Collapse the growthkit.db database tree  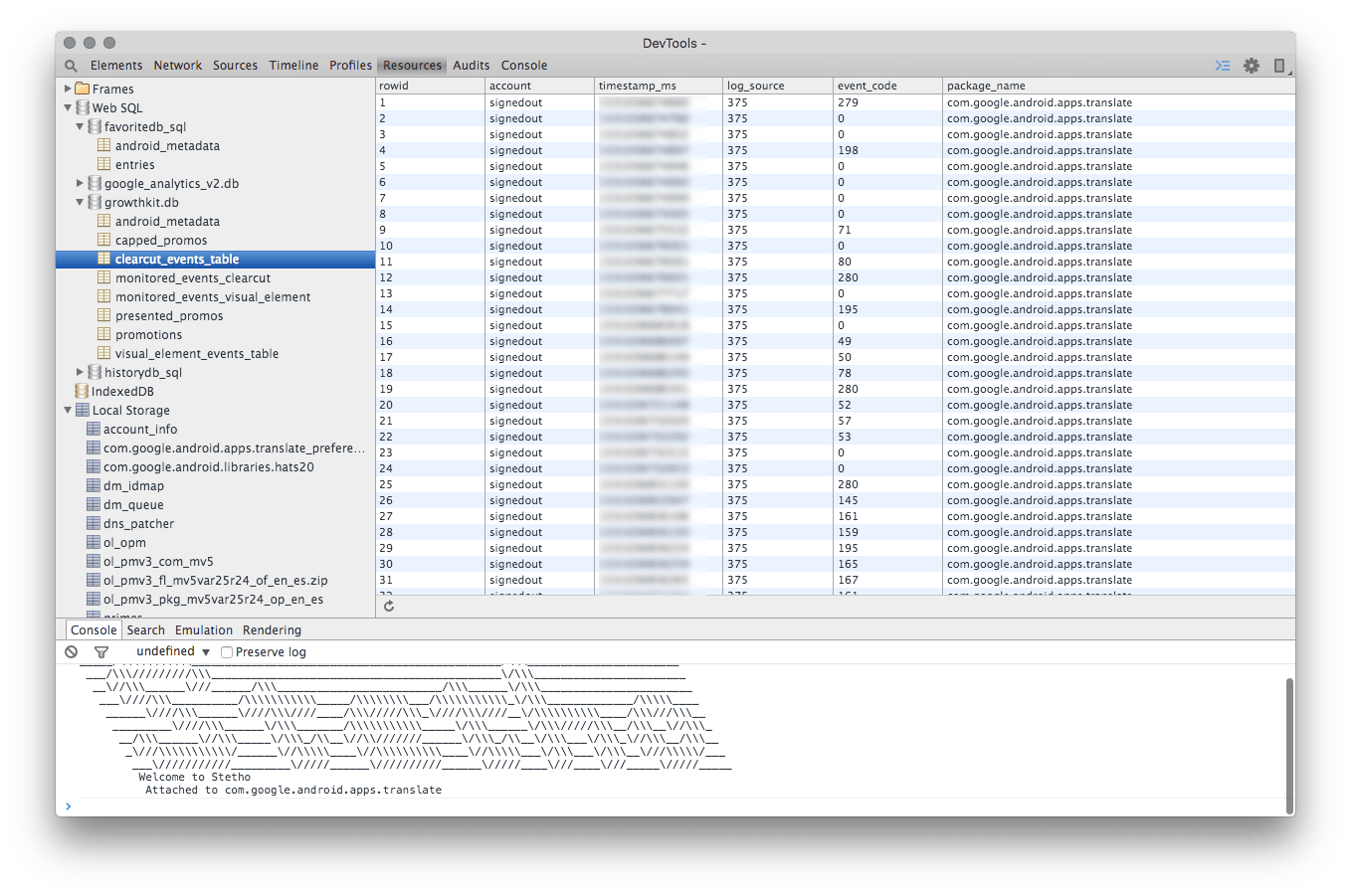click(80, 202)
